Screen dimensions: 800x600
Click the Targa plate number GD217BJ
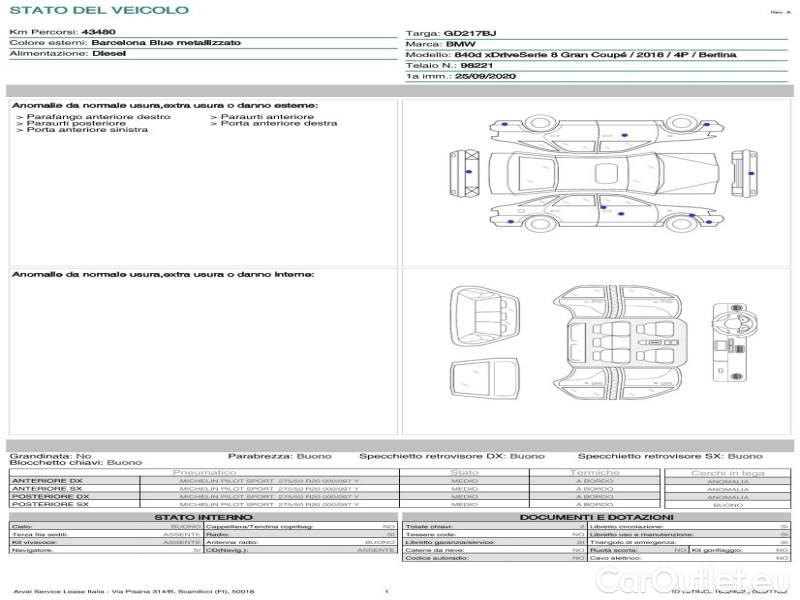pos(470,34)
